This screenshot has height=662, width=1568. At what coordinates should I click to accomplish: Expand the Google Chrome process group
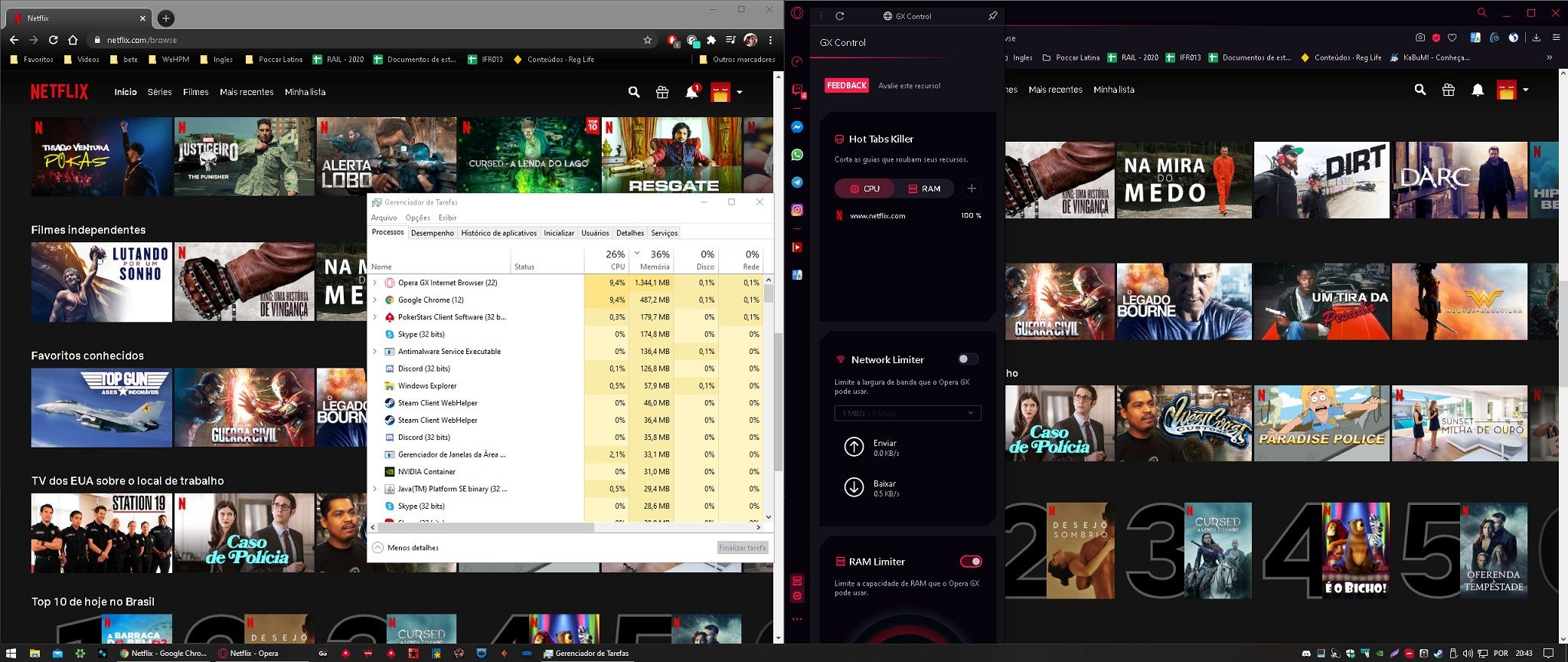click(374, 300)
